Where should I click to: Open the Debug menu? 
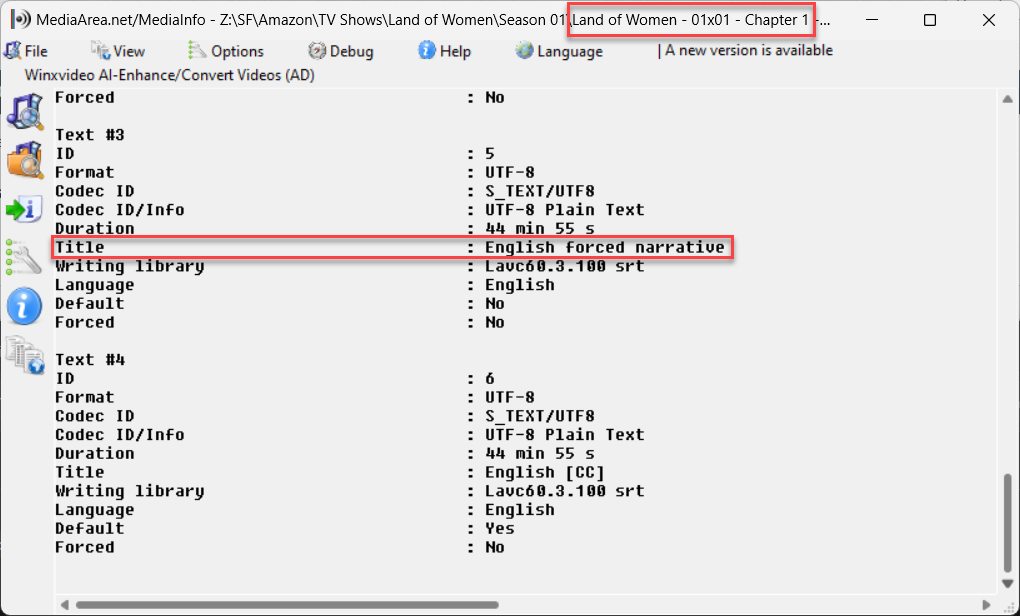[341, 51]
